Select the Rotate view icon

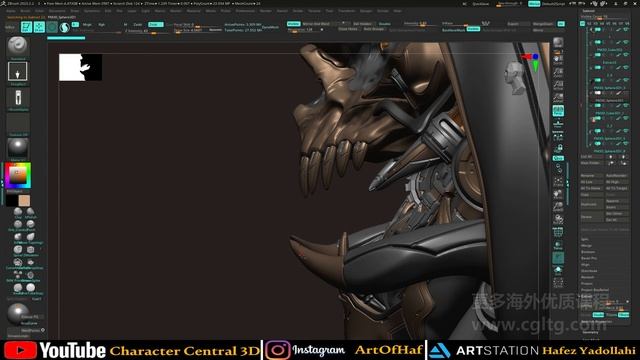(558, 219)
